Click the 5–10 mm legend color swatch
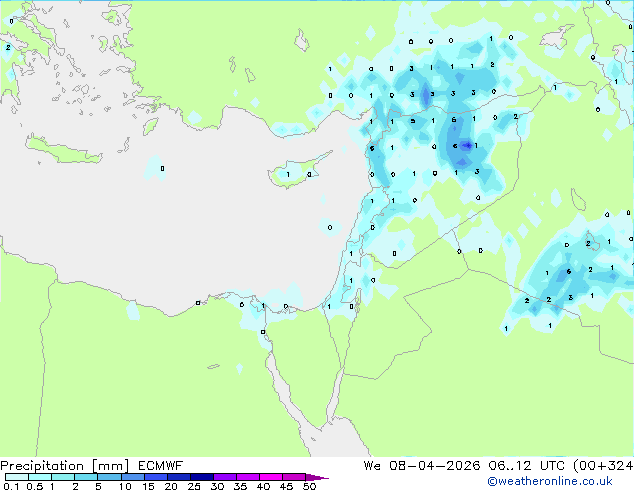Viewport: 634px width, 490px height. coord(109,477)
